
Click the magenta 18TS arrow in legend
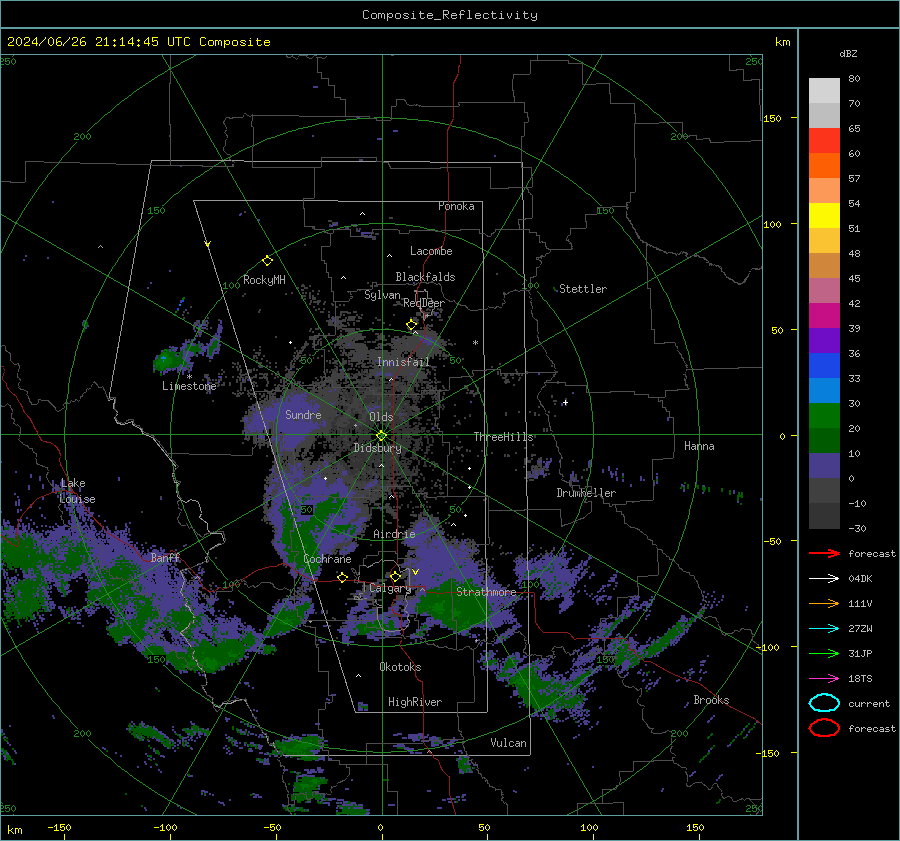(x=824, y=679)
